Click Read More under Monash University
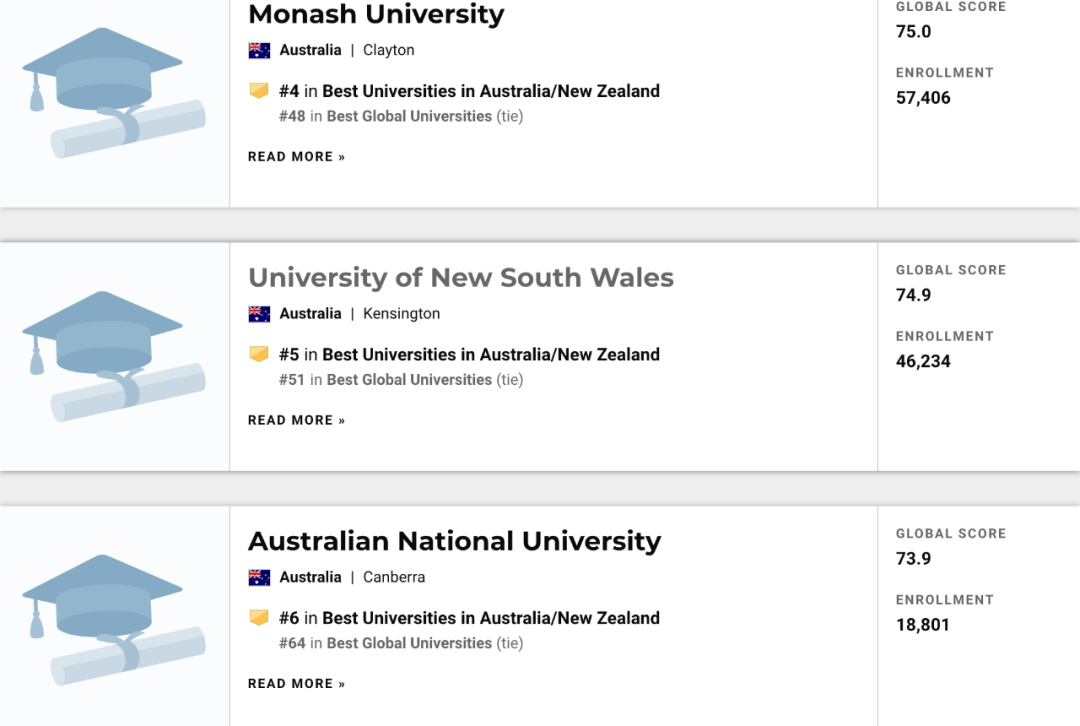 point(296,157)
